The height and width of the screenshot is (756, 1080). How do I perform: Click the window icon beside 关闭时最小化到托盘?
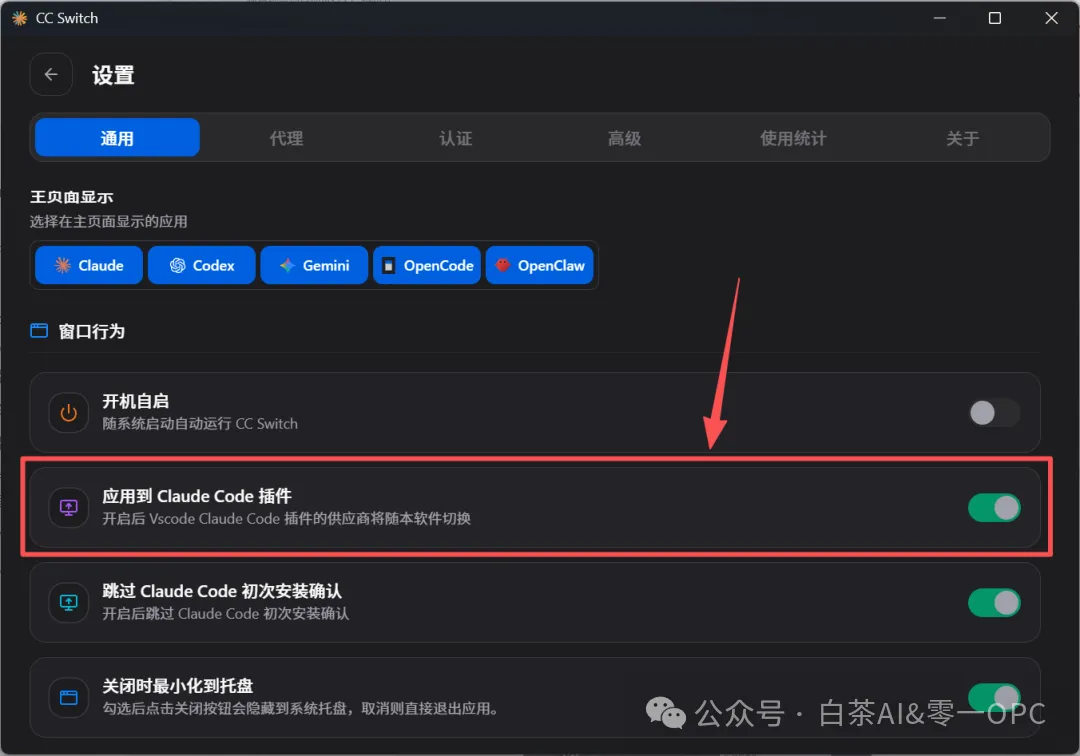(69, 697)
